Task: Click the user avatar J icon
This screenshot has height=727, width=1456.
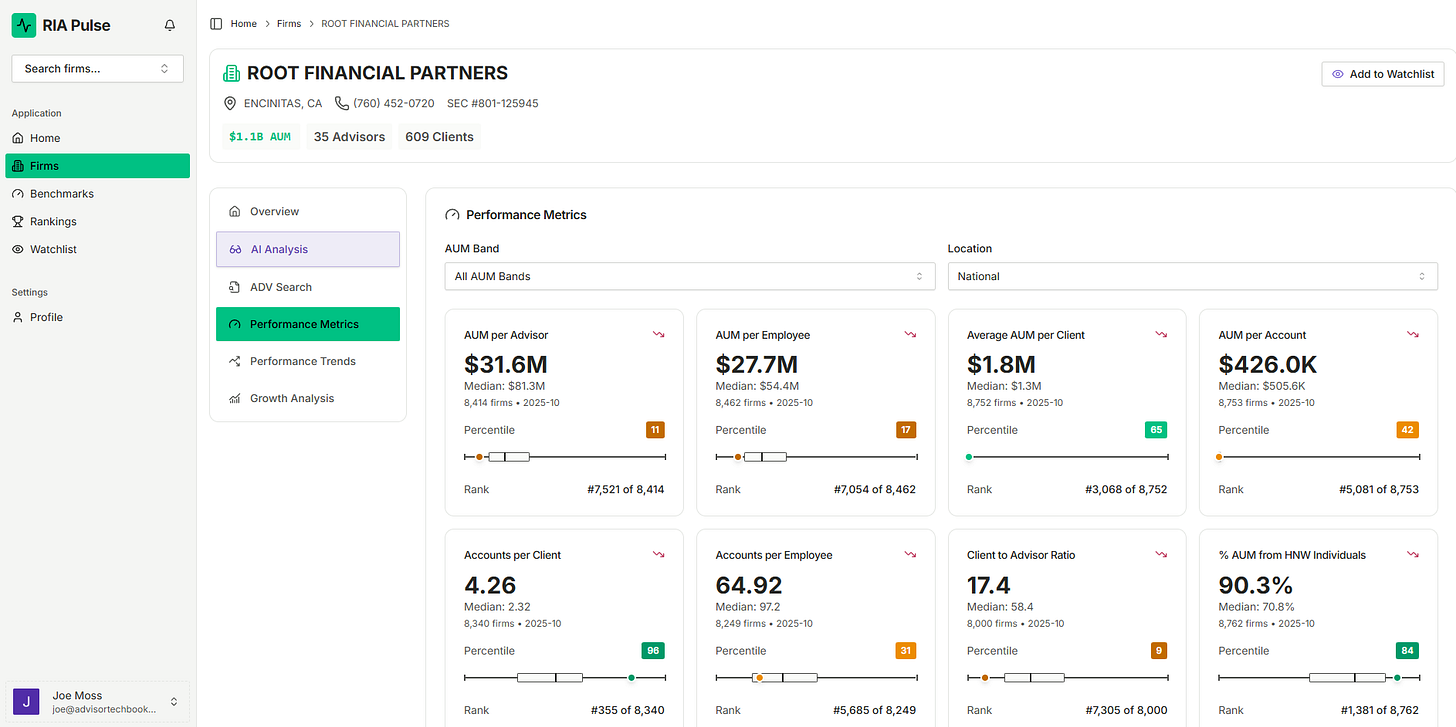Action: pyautogui.click(x=26, y=701)
